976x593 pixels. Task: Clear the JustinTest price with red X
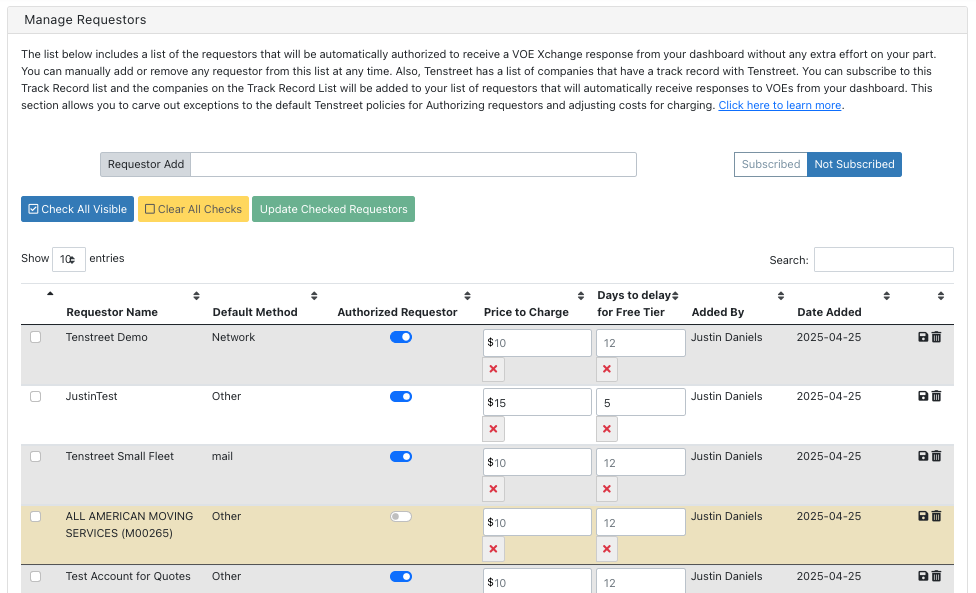(x=493, y=430)
